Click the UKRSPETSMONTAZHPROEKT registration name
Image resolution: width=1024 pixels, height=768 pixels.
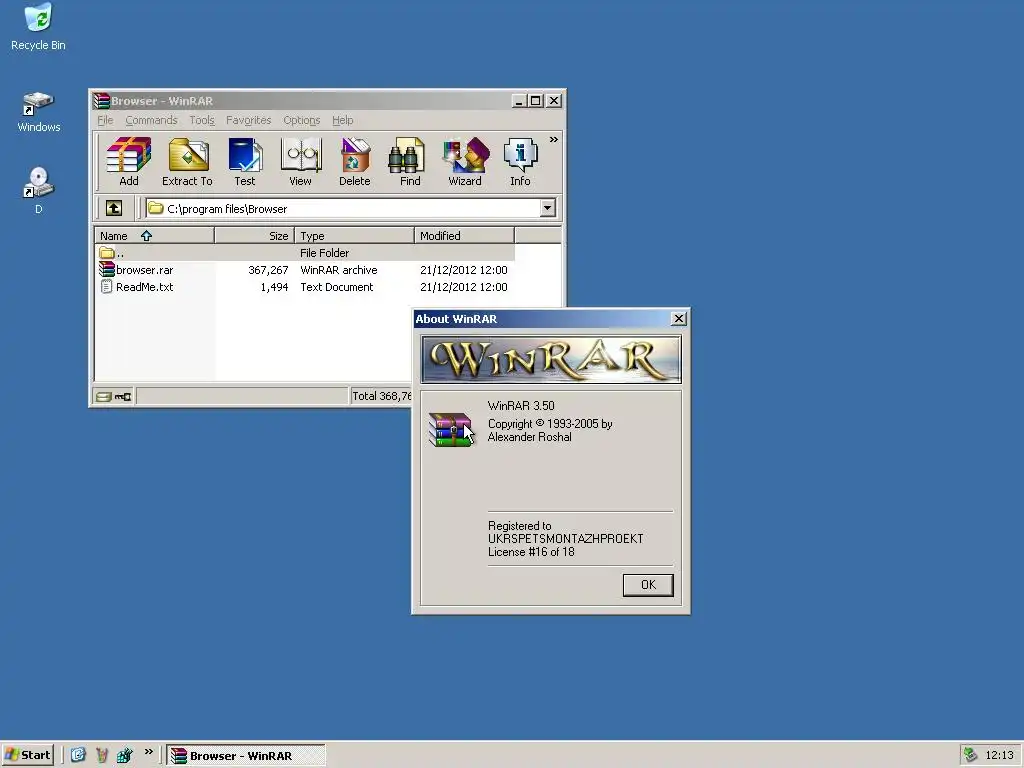566,539
